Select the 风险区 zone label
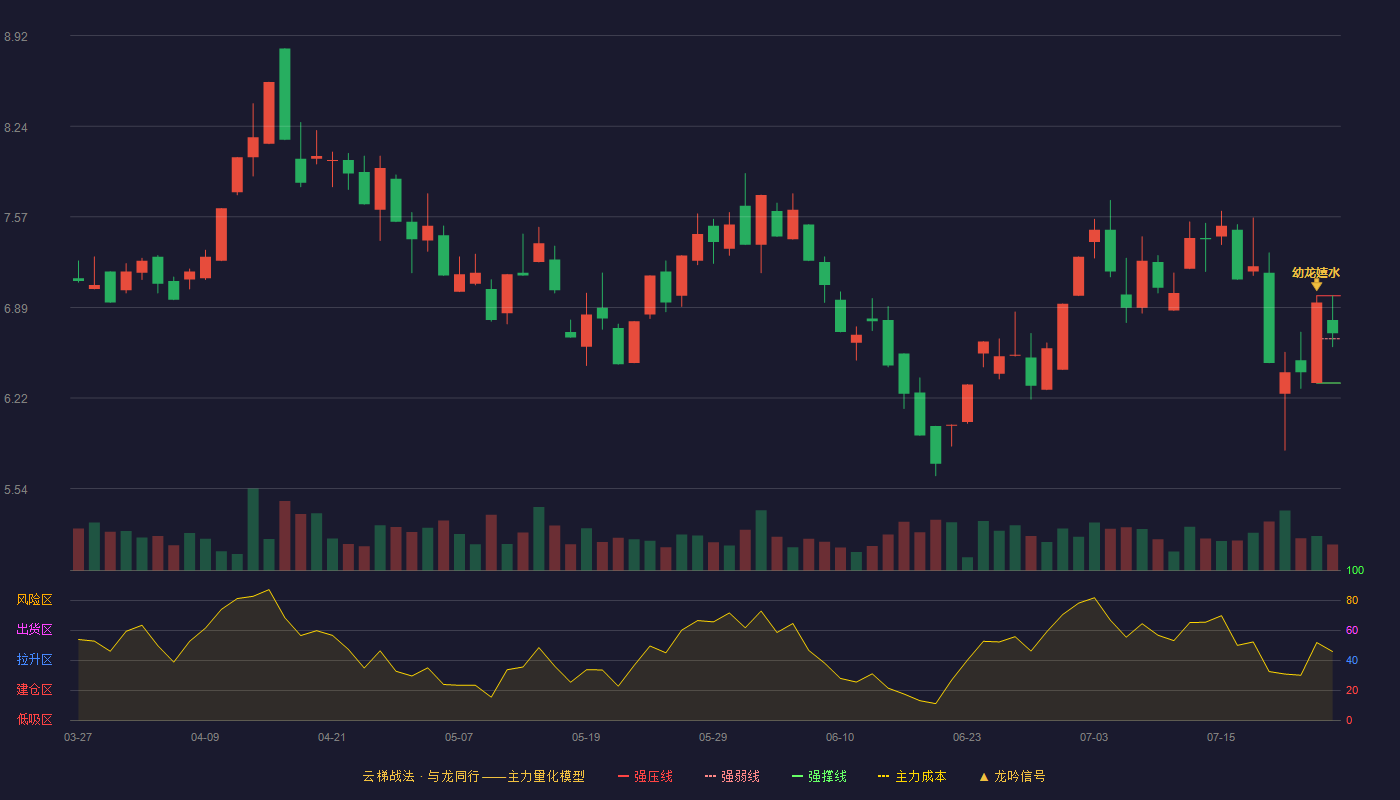The height and width of the screenshot is (800, 1400). coord(34,600)
